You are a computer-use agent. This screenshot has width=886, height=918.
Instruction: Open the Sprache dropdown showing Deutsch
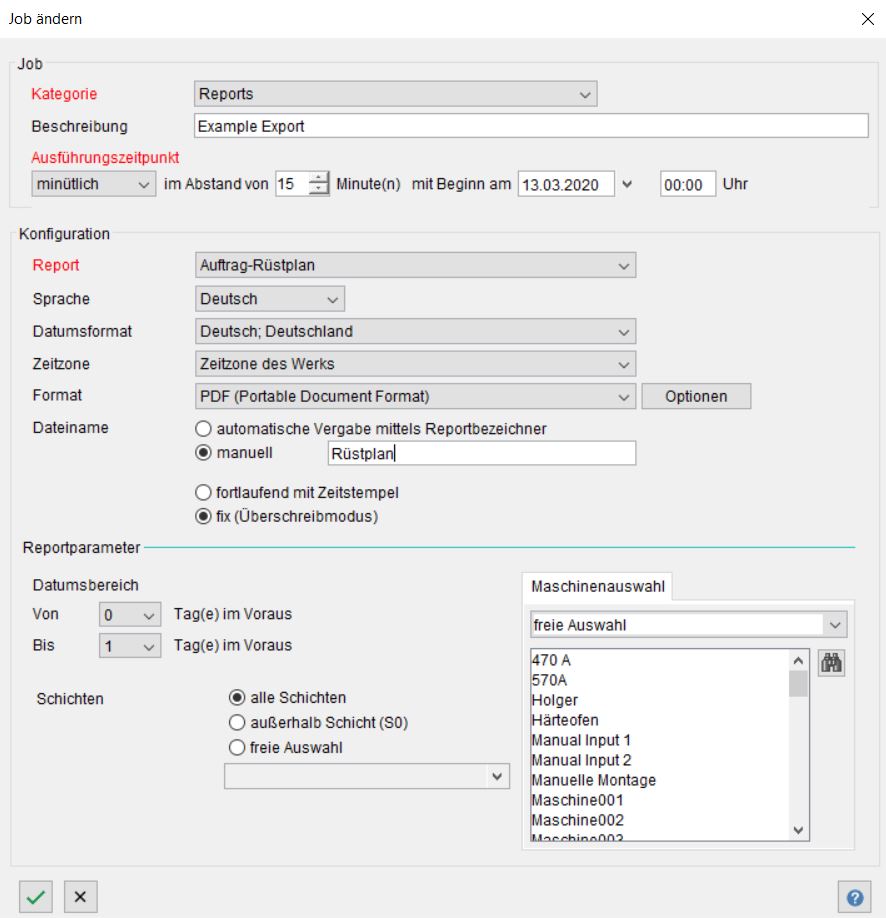click(269, 299)
